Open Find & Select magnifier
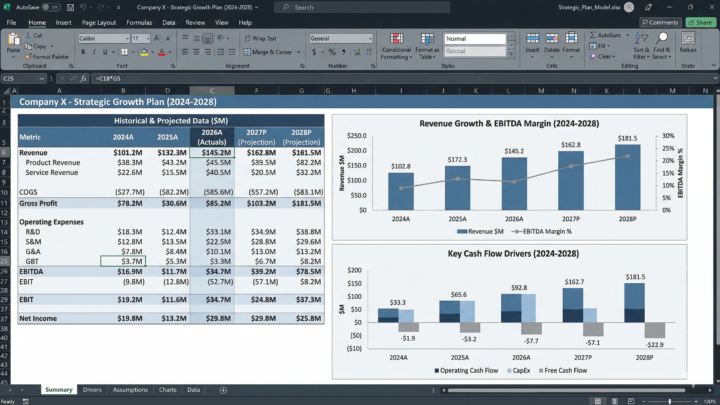Screen dimensions: 720x405 click(662, 39)
